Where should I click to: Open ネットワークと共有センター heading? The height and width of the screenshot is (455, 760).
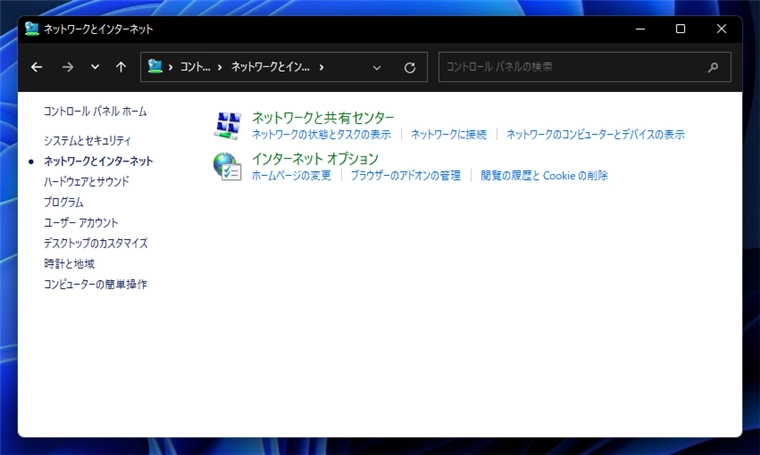coord(323,118)
